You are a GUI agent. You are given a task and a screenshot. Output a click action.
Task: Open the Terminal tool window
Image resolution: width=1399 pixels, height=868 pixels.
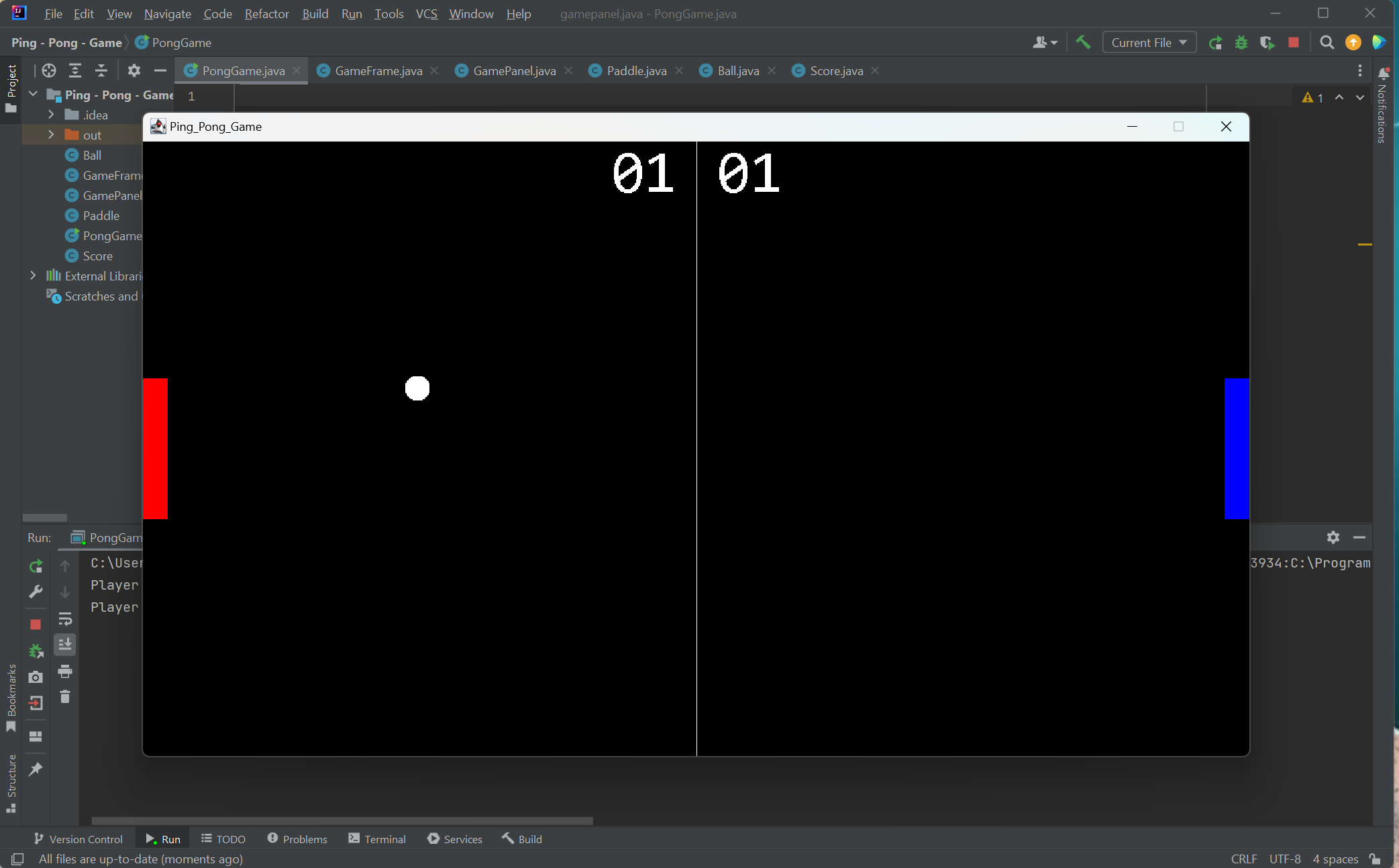tap(377, 839)
